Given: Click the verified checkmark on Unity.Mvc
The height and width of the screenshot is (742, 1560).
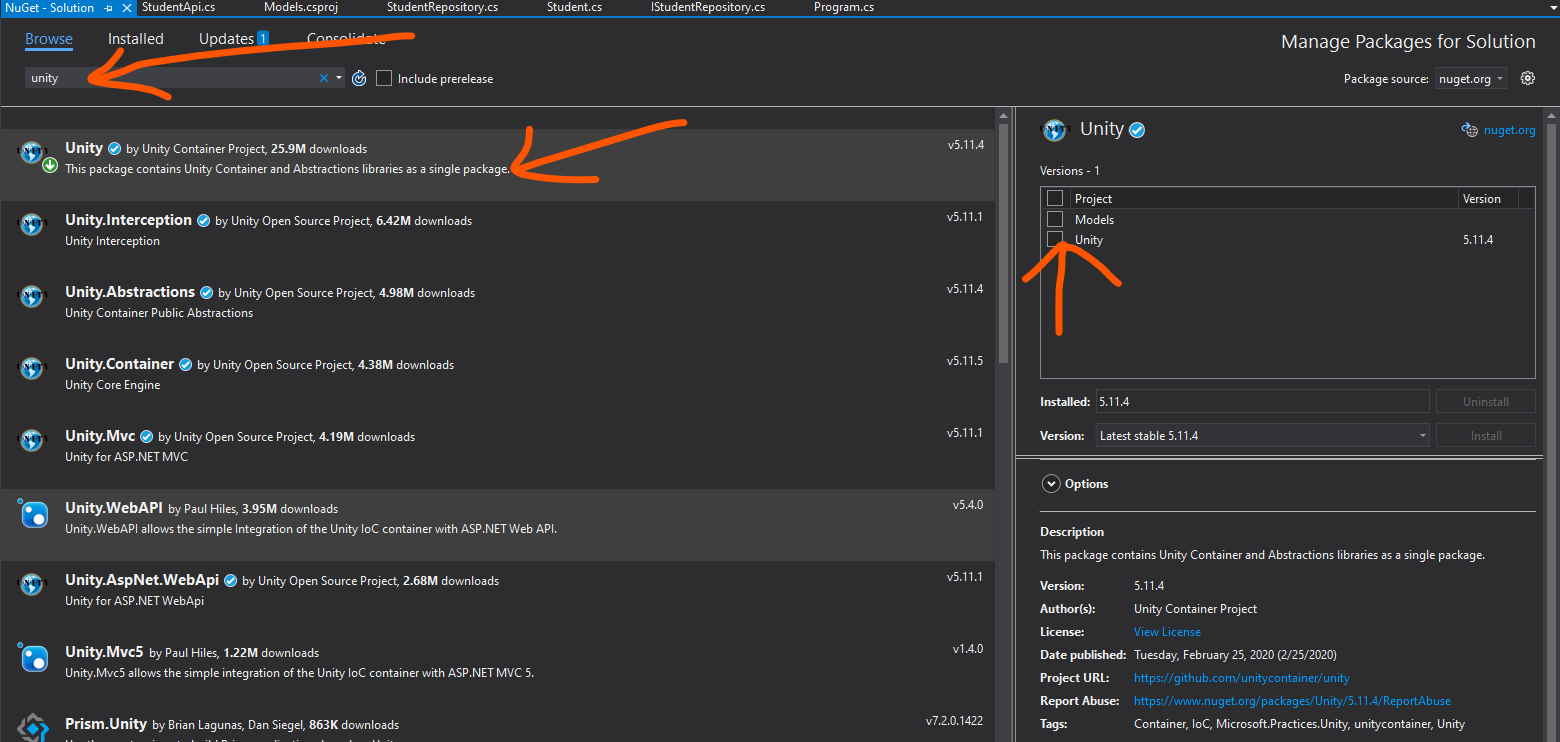Looking at the screenshot, I should point(147,437).
